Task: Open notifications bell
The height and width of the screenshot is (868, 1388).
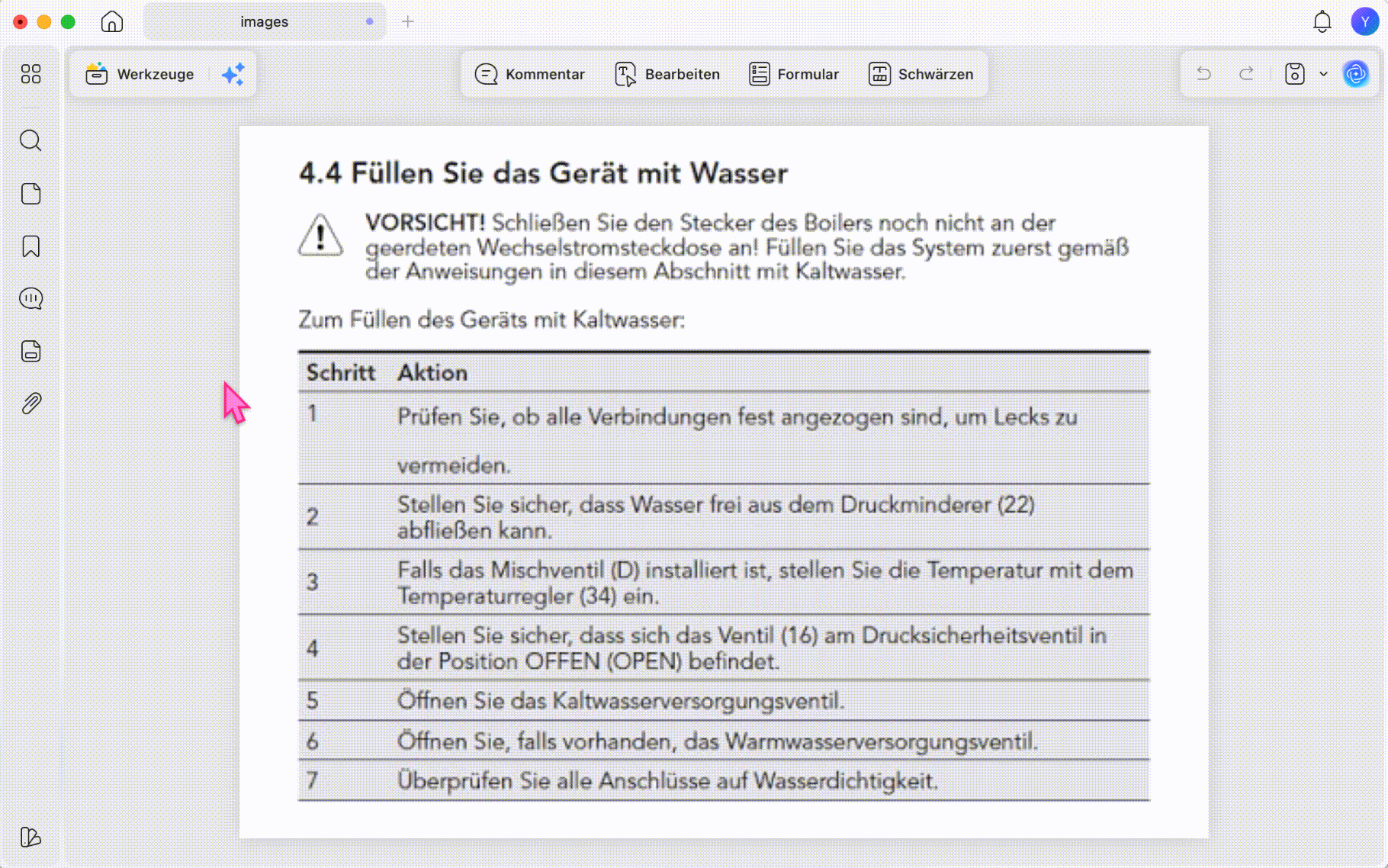Action: 1322,21
